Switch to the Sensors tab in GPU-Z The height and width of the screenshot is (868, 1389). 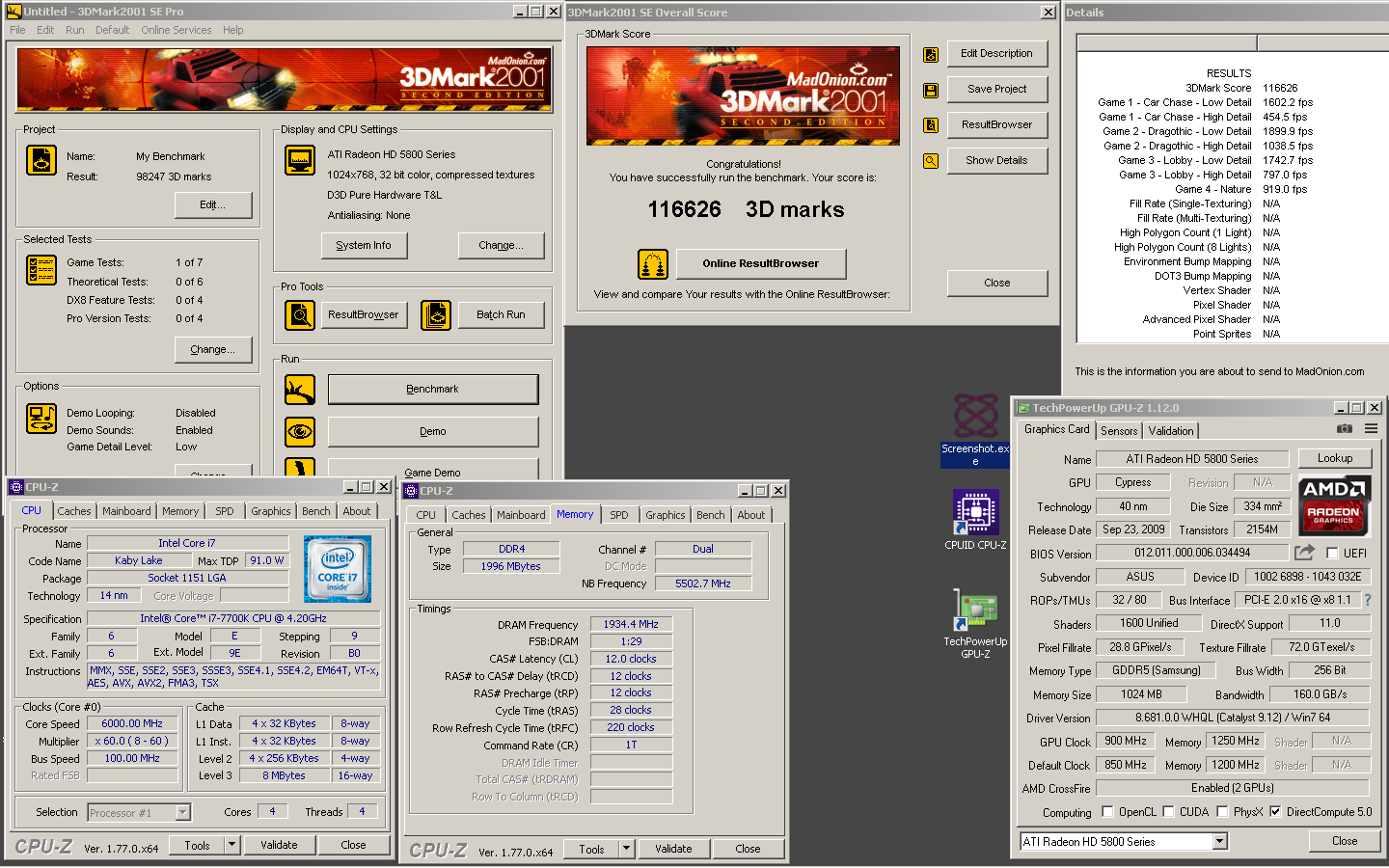coord(1119,431)
